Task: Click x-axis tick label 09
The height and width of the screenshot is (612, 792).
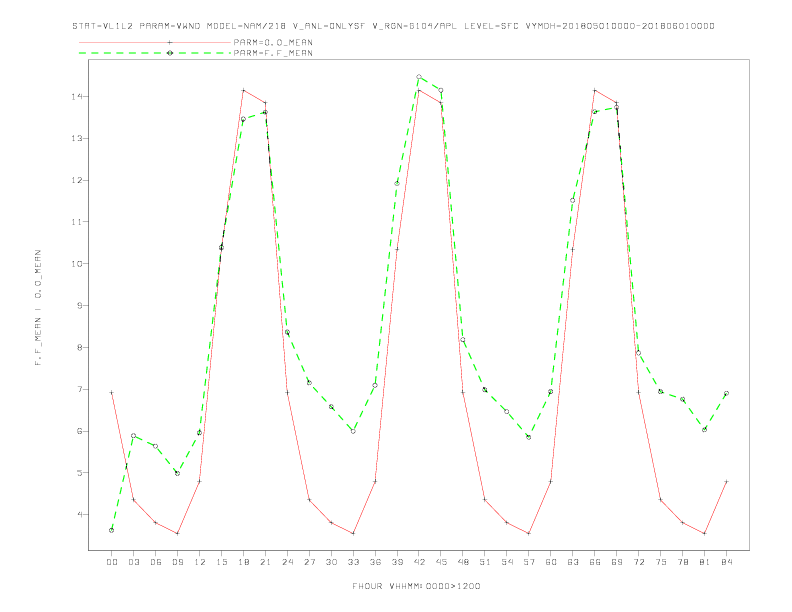Action: click(x=177, y=562)
